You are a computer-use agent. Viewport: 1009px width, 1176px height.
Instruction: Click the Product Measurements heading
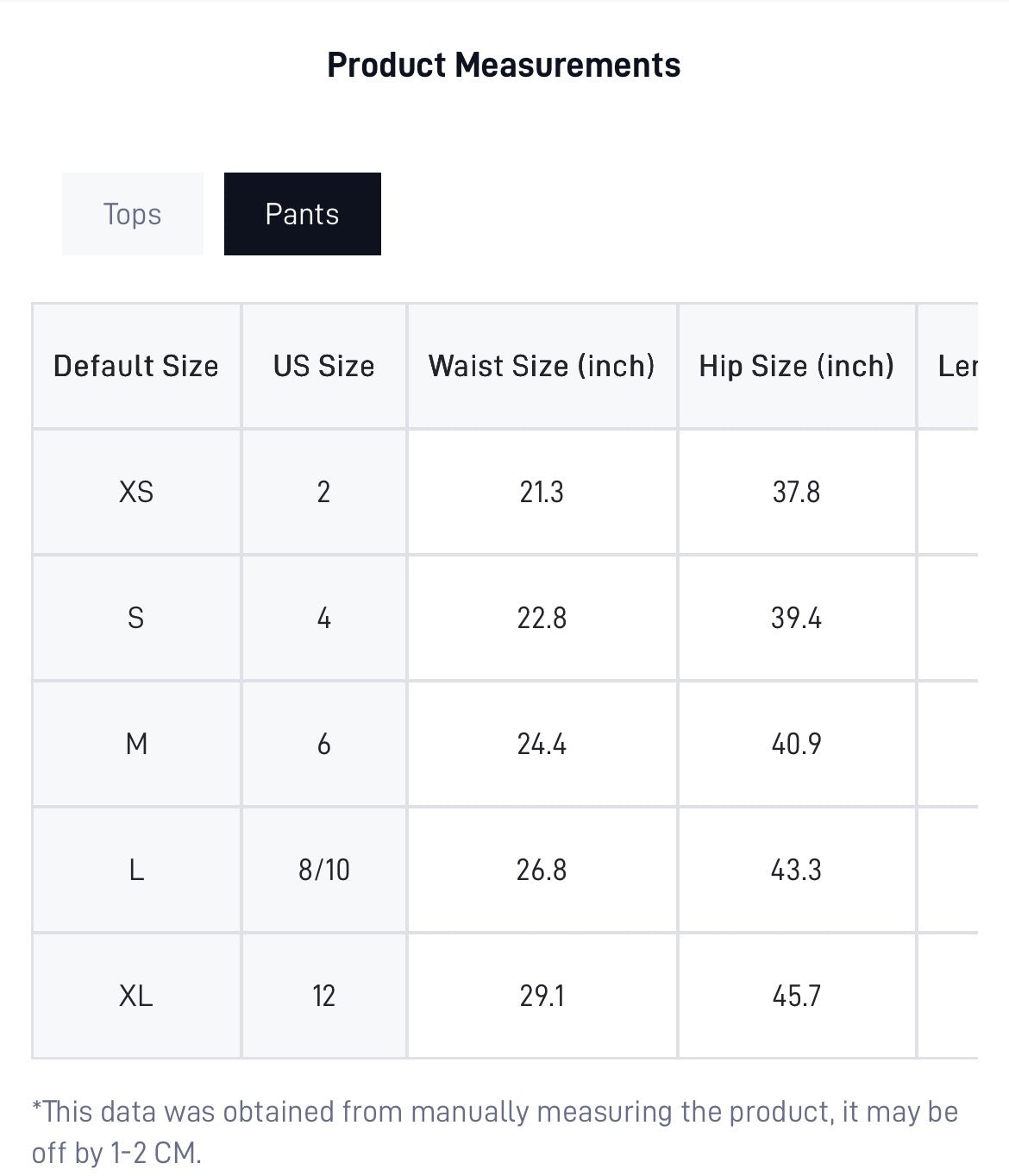(x=504, y=65)
